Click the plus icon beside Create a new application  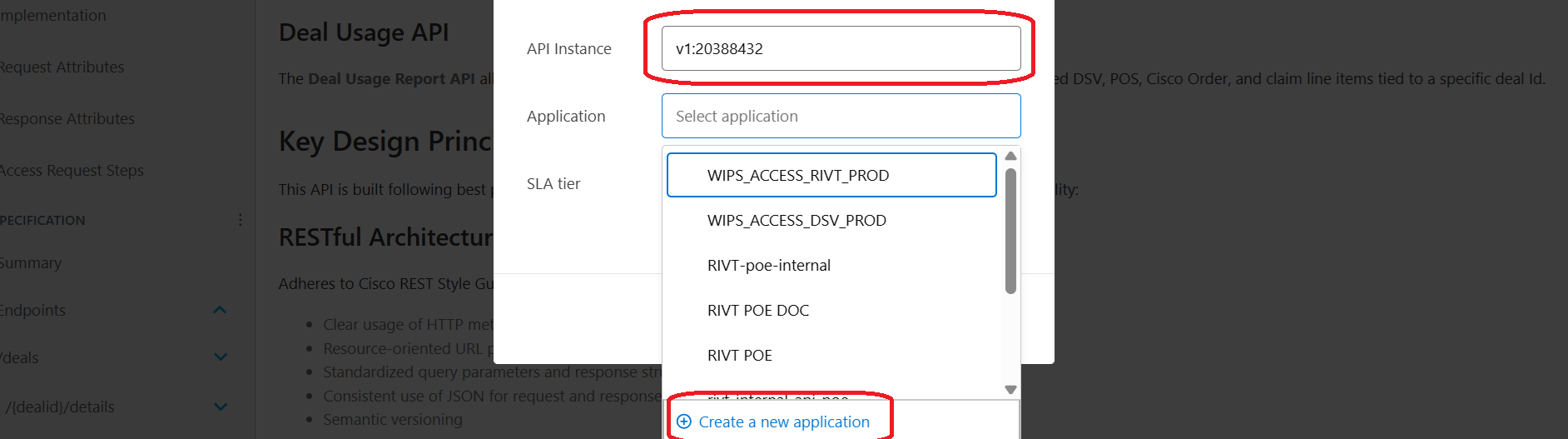click(x=684, y=422)
